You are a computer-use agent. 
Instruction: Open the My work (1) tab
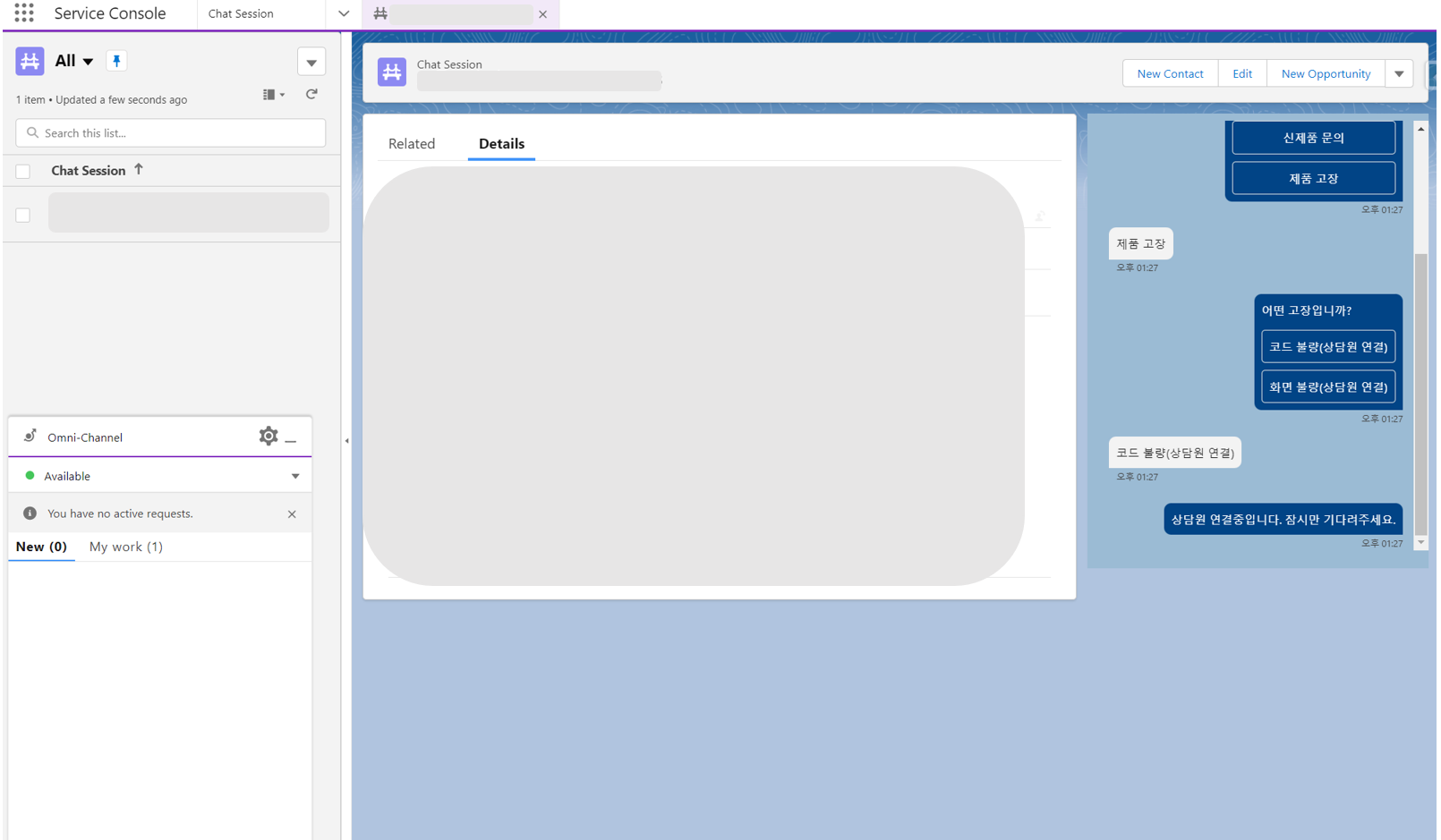click(x=126, y=547)
